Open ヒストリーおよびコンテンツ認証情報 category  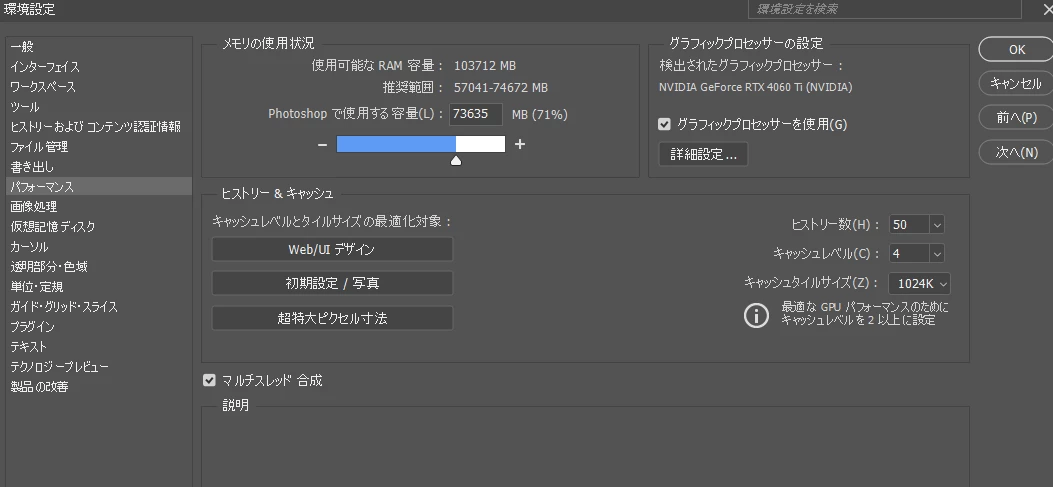tap(99, 127)
